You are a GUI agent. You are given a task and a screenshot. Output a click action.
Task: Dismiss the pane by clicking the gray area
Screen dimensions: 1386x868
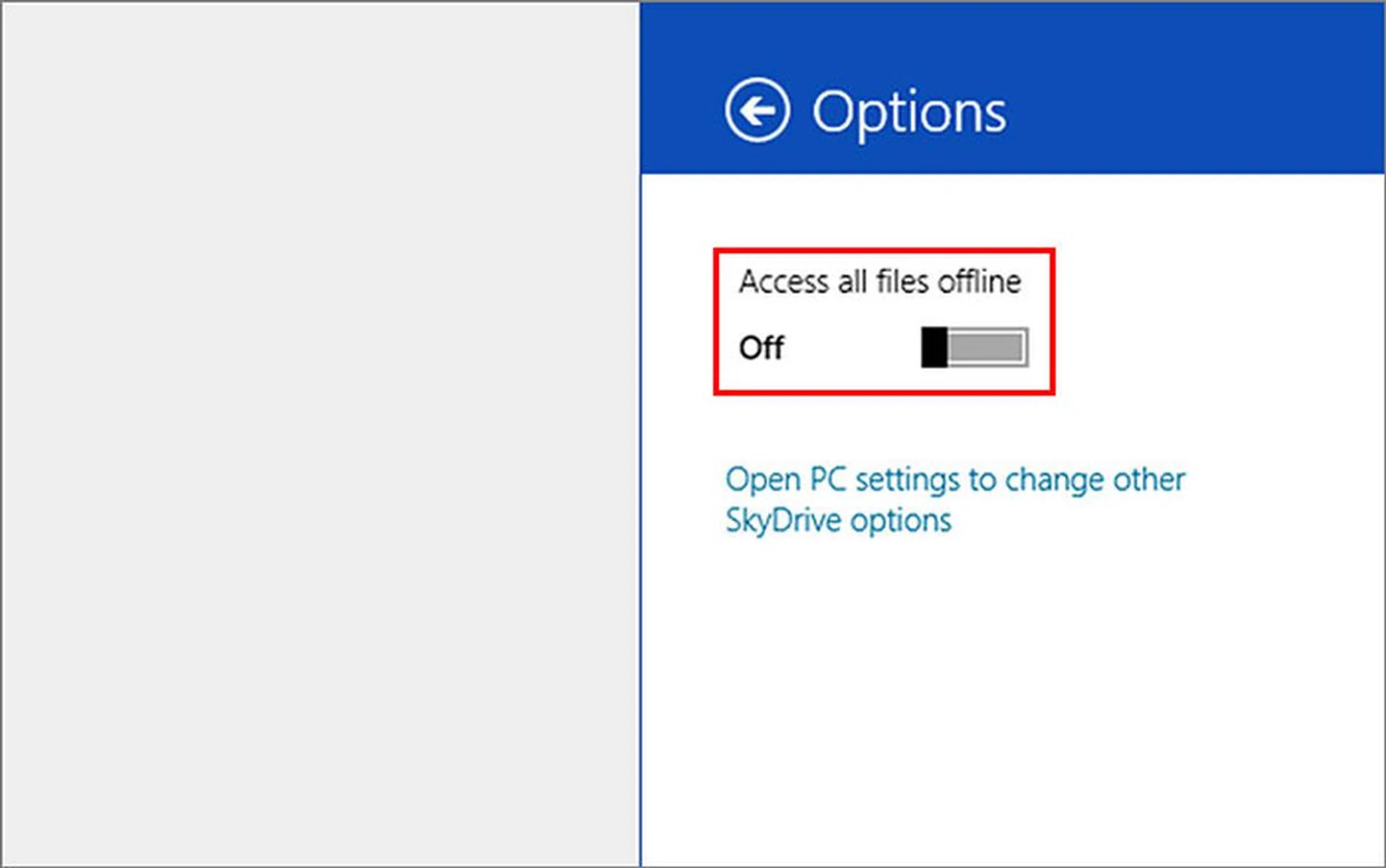[x=318, y=433]
